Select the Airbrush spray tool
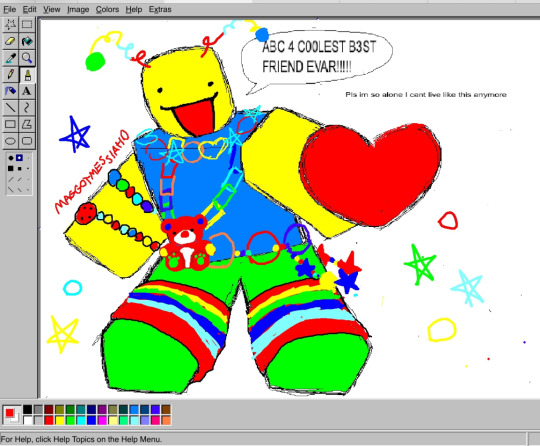This screenshot has height=446, width=540. tap(11, 91)
